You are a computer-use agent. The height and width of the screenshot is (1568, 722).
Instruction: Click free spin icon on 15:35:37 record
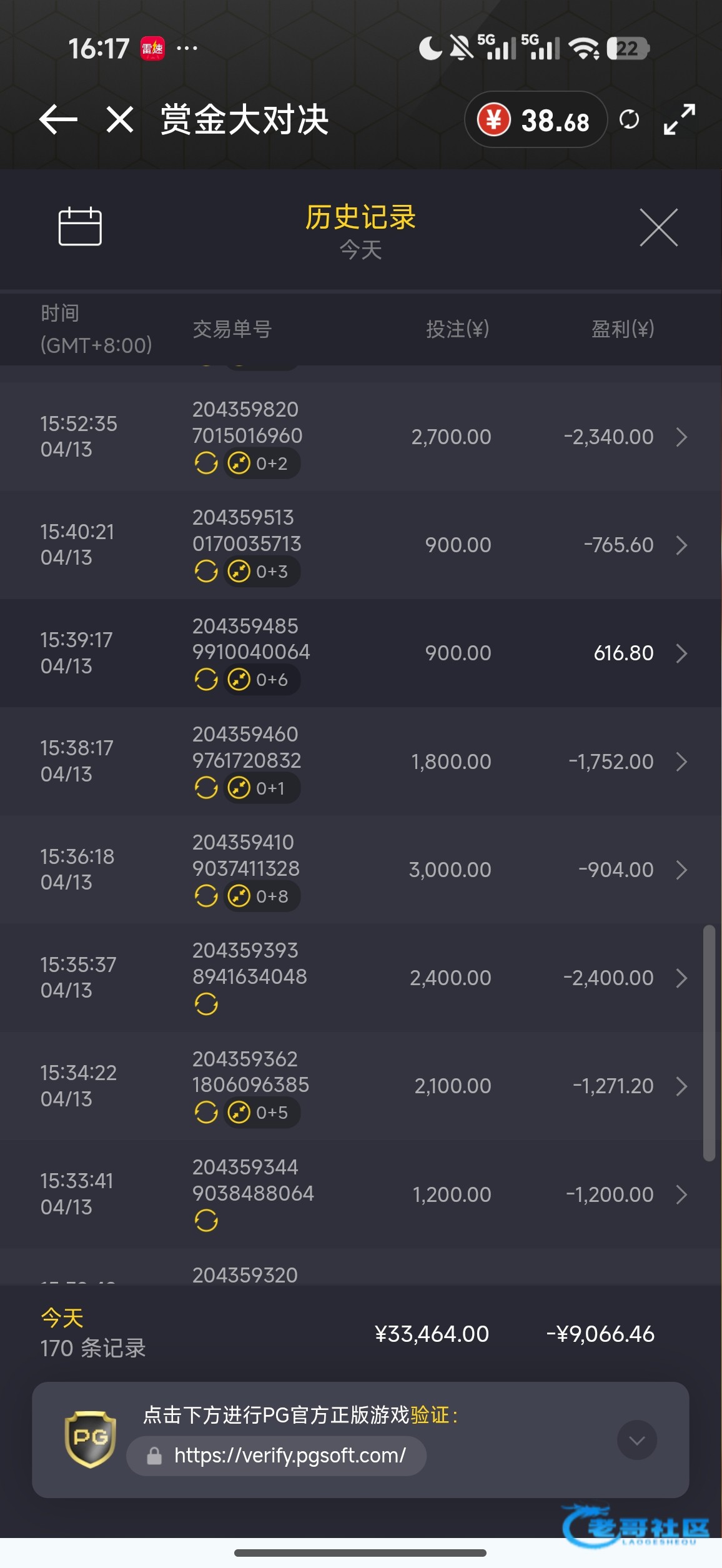206,1005
